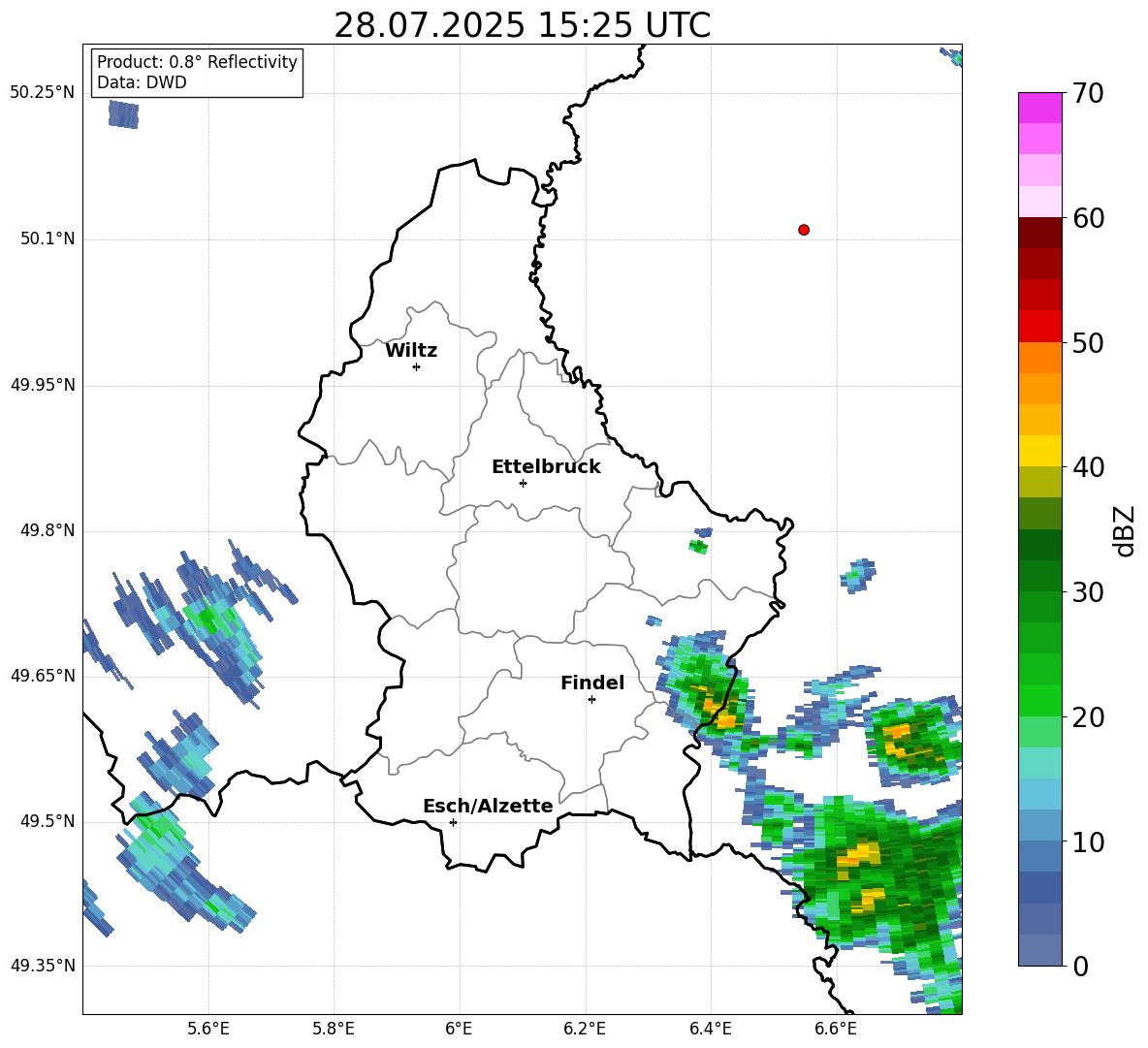Image resolution: width=1148 pixels, height=1048 pixels.
Task: Pick the turquoise swatch between 10 and 20 dBZ
Action: (1039, 763)
